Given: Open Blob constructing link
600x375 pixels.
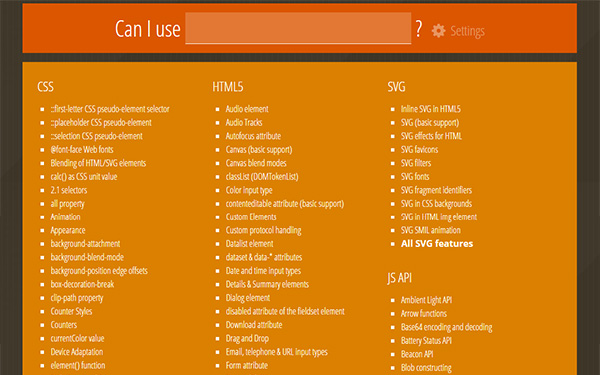Looking at the screenshot, I should (426, 368).
